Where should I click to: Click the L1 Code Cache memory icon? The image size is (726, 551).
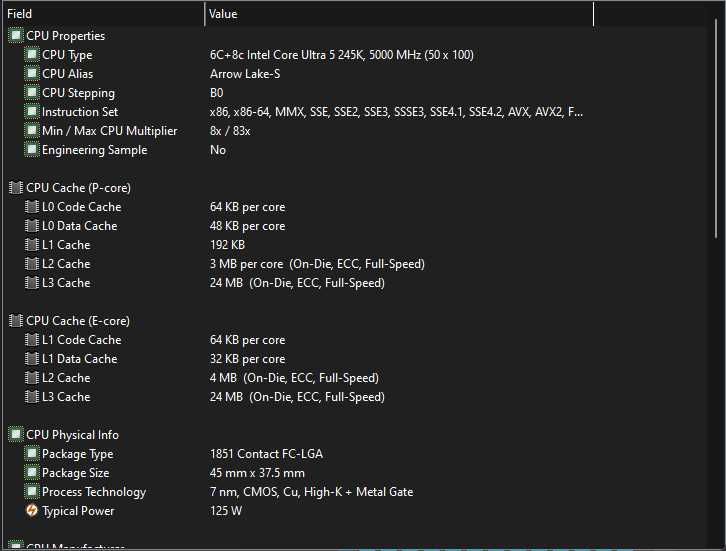pos(31,339)
